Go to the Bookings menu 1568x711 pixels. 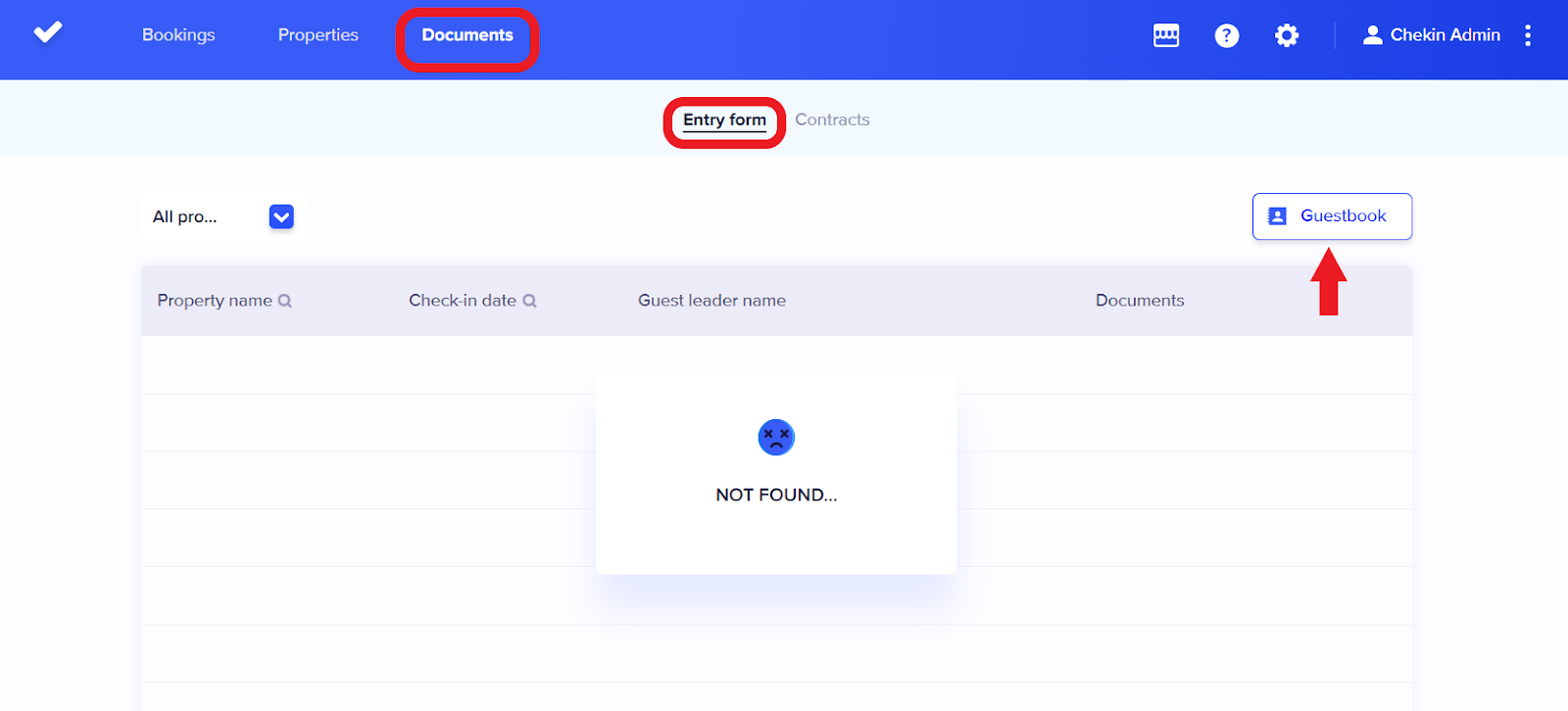click(x=178, y=35)
